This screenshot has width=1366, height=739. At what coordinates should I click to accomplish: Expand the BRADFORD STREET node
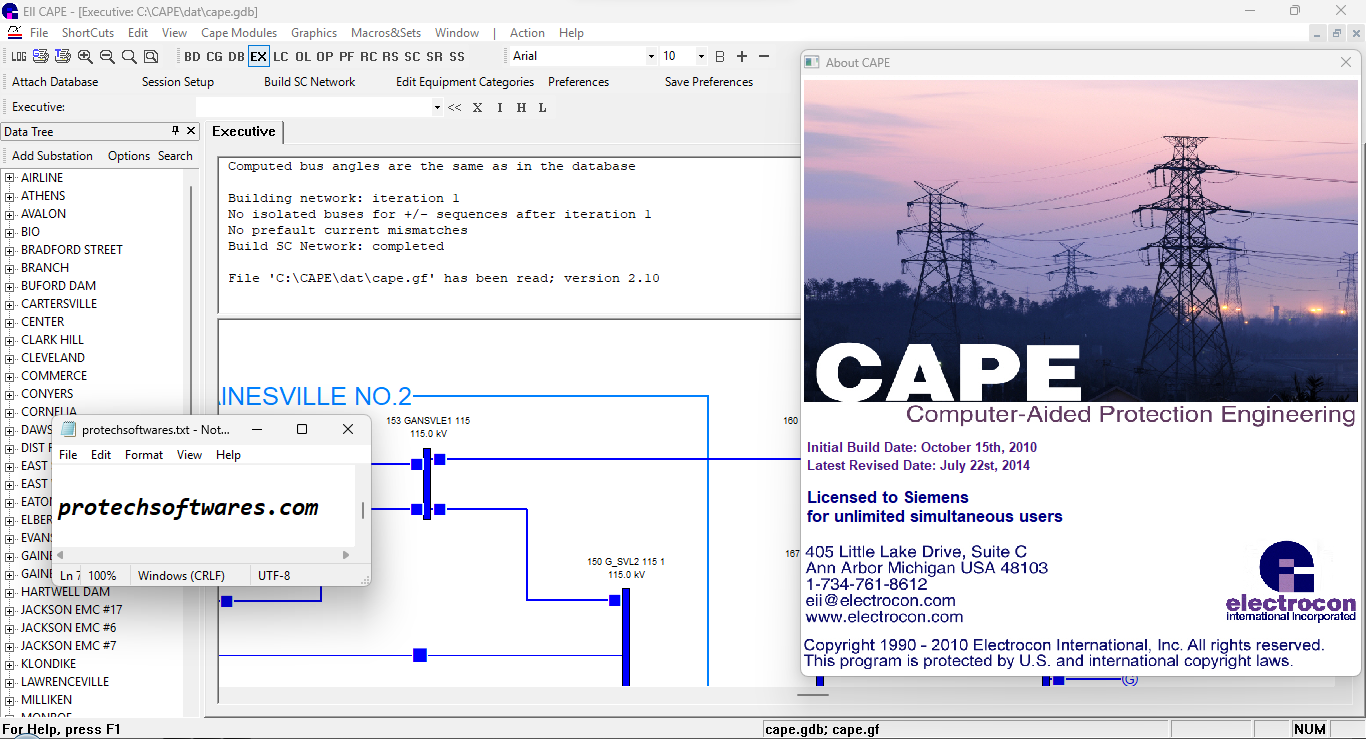pyautogui.click(x=10, y=250)
